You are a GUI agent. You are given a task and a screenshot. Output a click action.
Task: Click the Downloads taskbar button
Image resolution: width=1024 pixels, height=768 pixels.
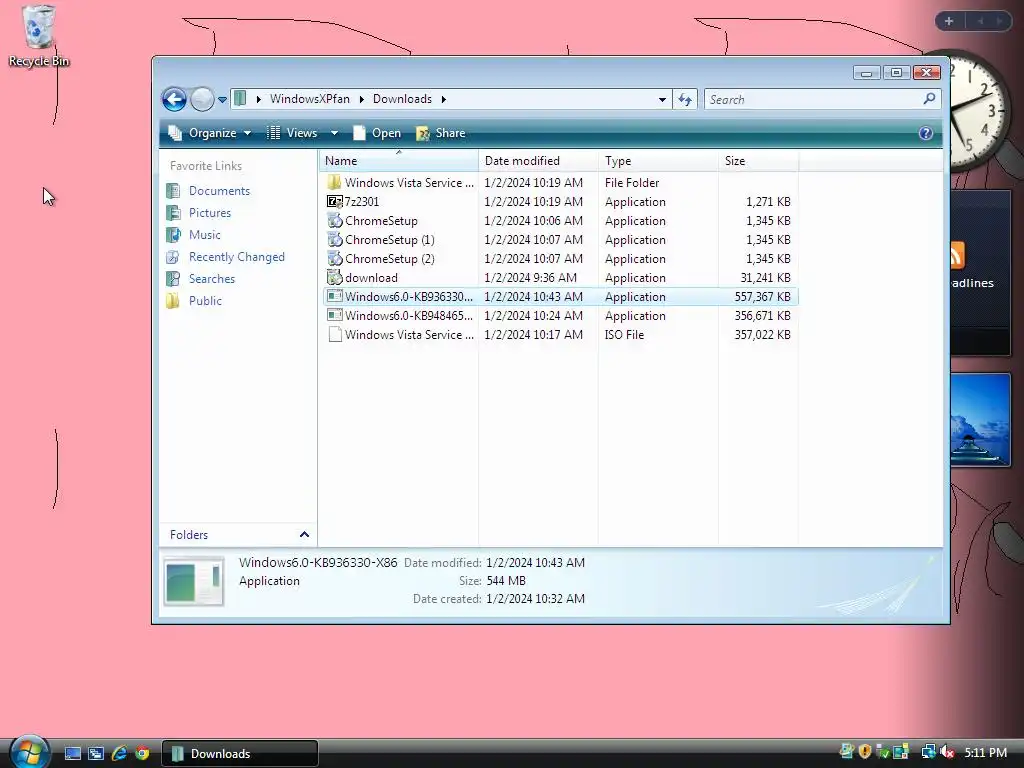tap(240, 753)
